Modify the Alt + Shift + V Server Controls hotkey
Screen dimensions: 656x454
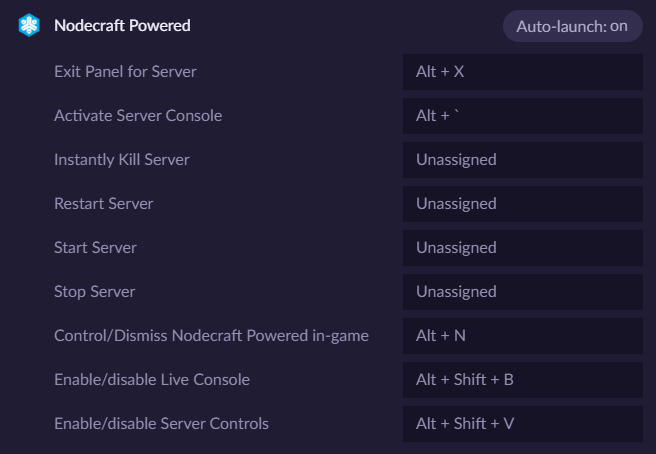tap(523, 423)
